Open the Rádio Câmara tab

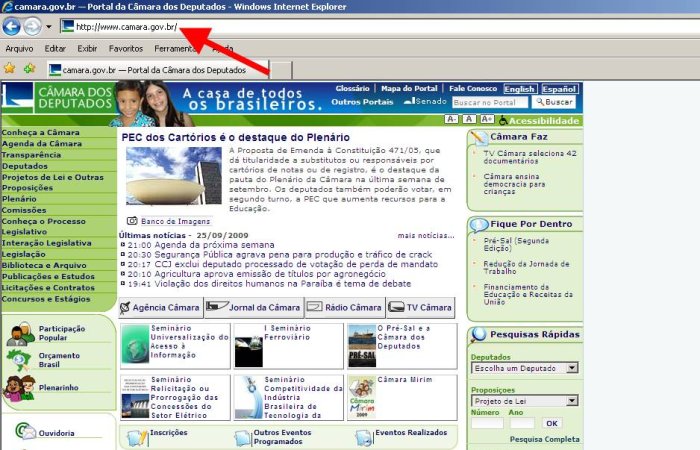tap(345, 308)
